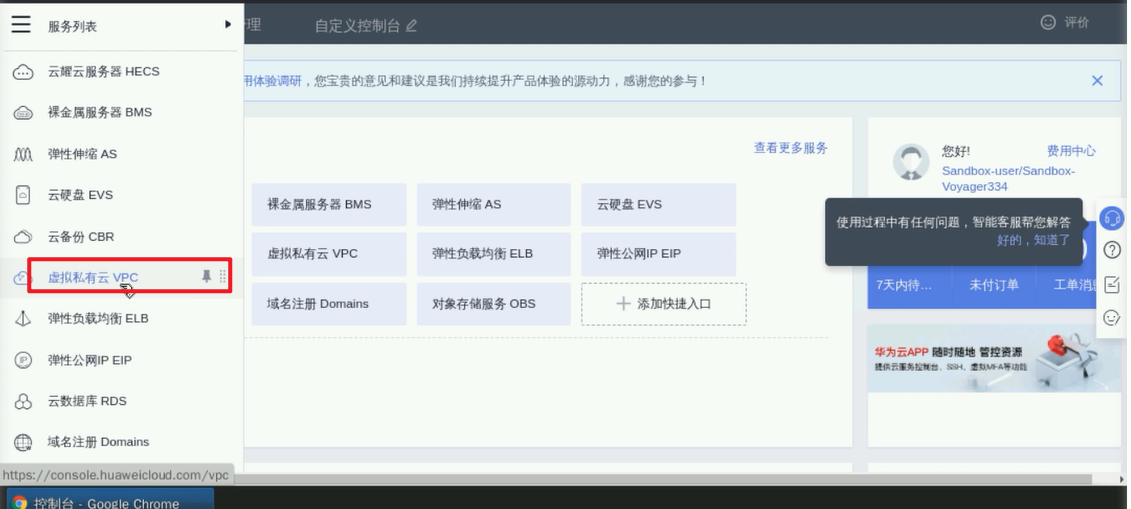Viewport: 1131px width, 509px height.
Task: Click the Sandbox-user/Sandbox-Voyager334 account link
Action: (1008, 179)
